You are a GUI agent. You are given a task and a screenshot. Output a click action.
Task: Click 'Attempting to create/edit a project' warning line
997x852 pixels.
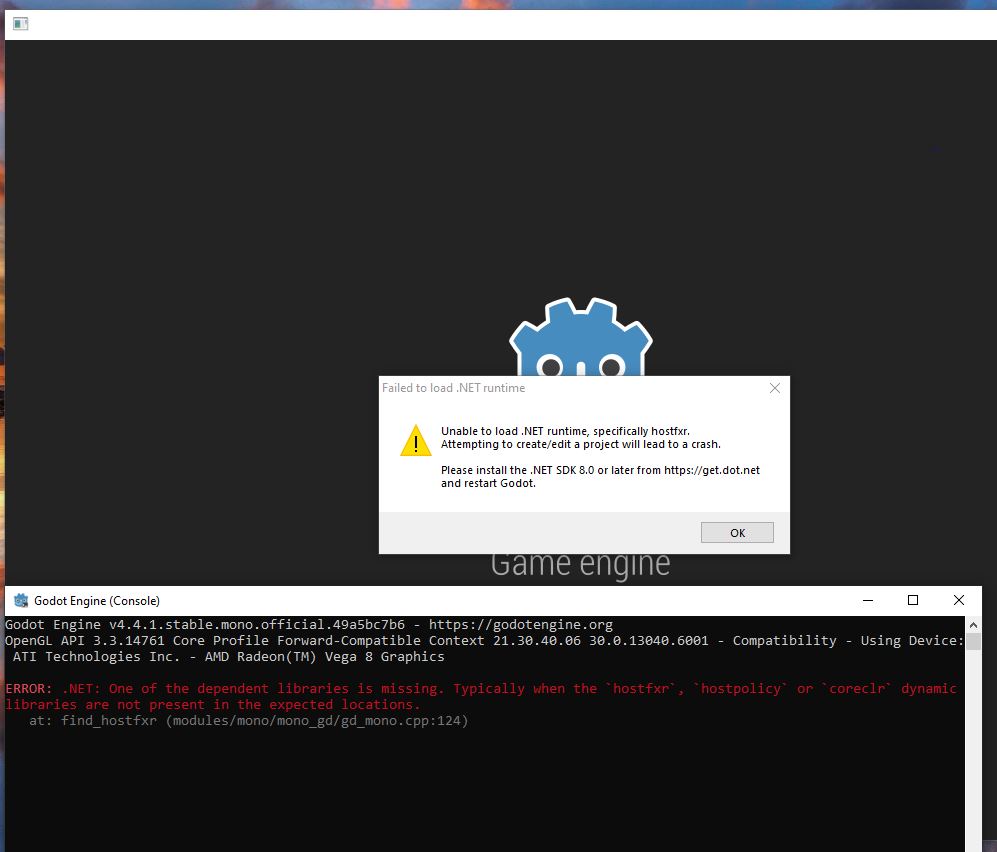(581, 444)
